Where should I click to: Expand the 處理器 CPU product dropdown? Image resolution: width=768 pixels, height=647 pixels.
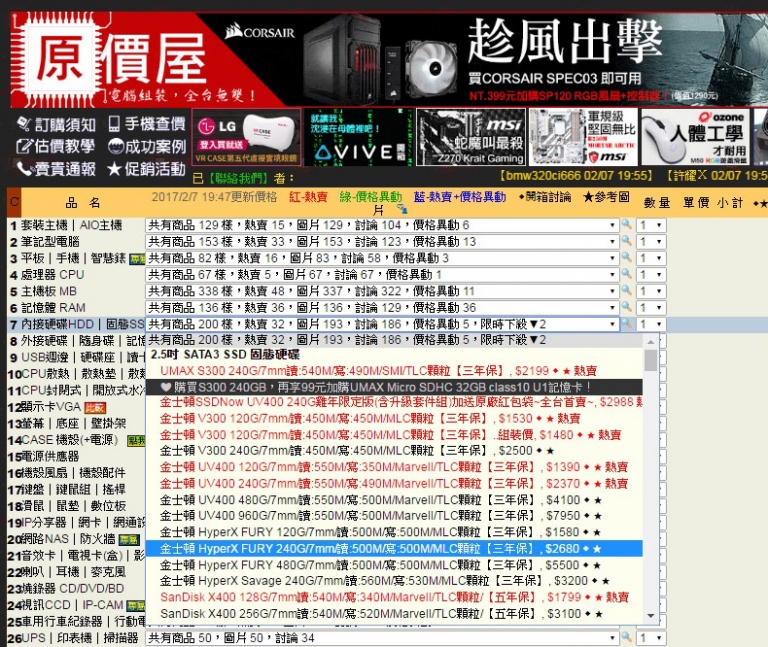pyautogui.click(x=382, y=274)
